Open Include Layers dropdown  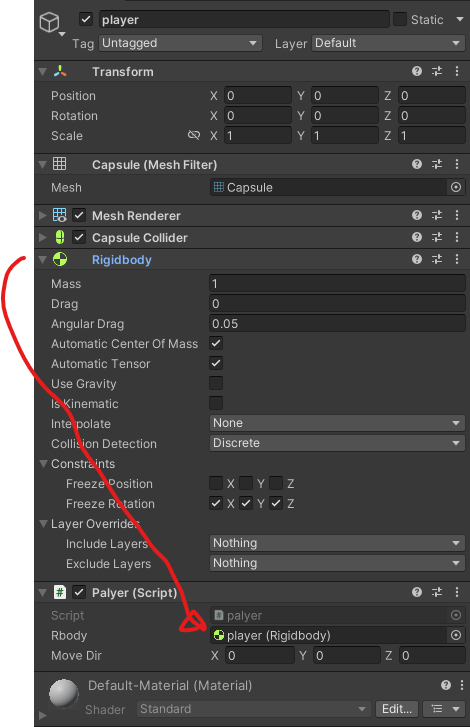(337, 543)
